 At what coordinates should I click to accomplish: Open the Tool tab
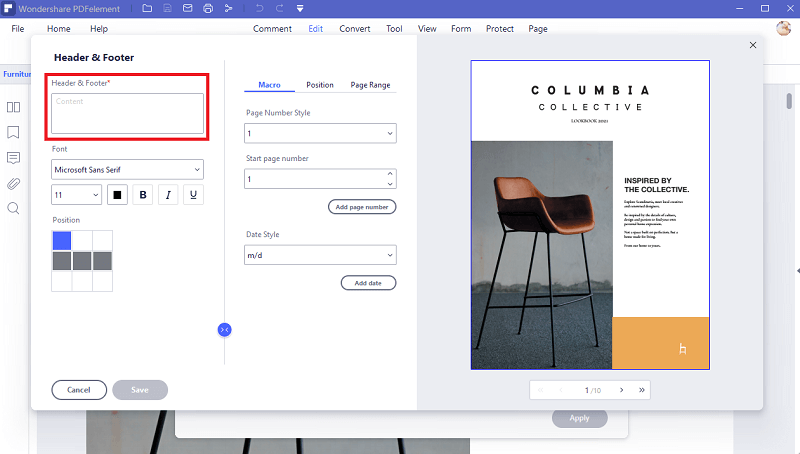click(x=394, y=29)
